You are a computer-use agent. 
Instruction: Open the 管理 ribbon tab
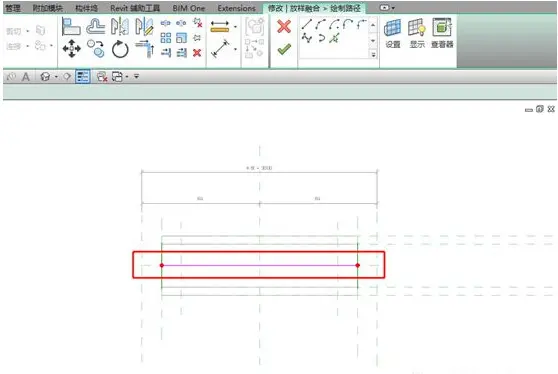[13, 8]
